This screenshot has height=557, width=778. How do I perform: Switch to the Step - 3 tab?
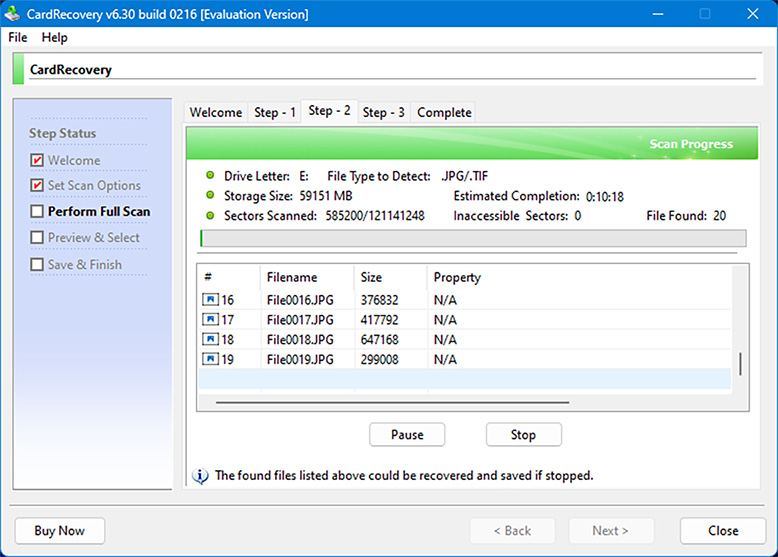point(384,113)
